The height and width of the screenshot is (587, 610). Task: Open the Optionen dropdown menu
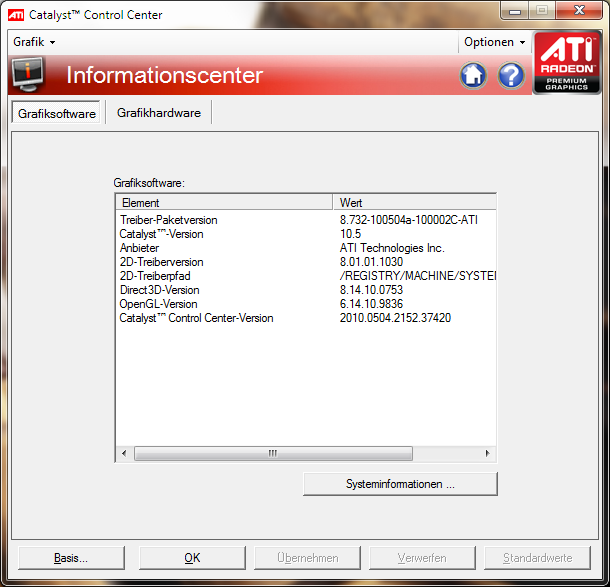point(494,42)
